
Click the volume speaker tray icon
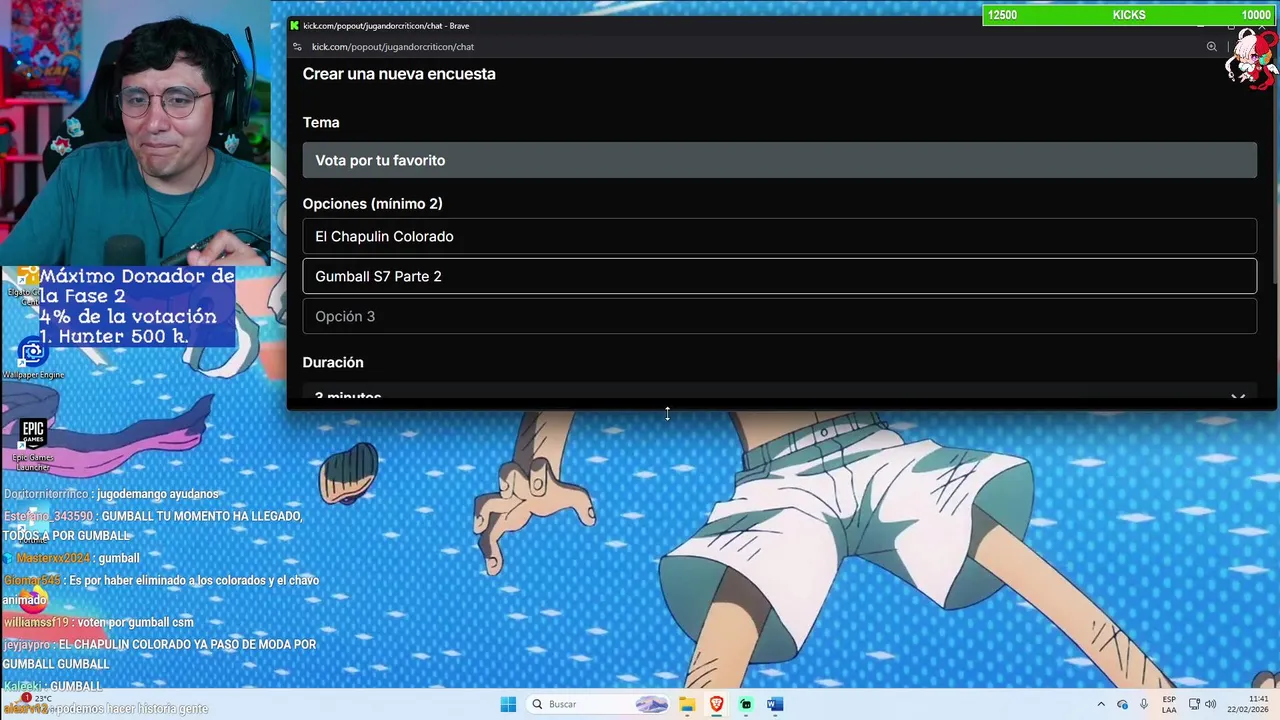(x=1209, y=704)
